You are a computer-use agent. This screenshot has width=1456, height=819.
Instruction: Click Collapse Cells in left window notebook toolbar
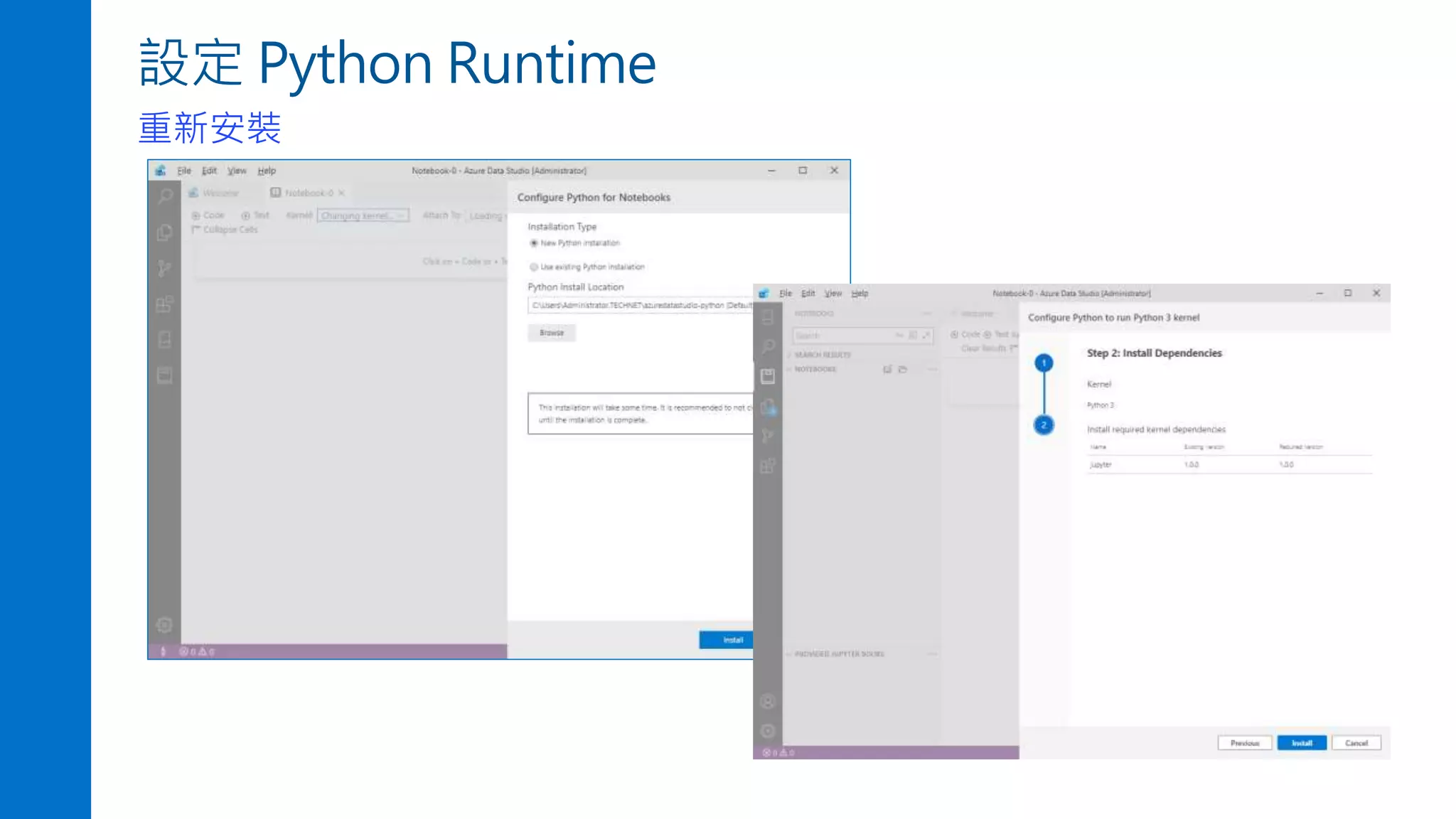pyautogui.click(x=225, y=230)
